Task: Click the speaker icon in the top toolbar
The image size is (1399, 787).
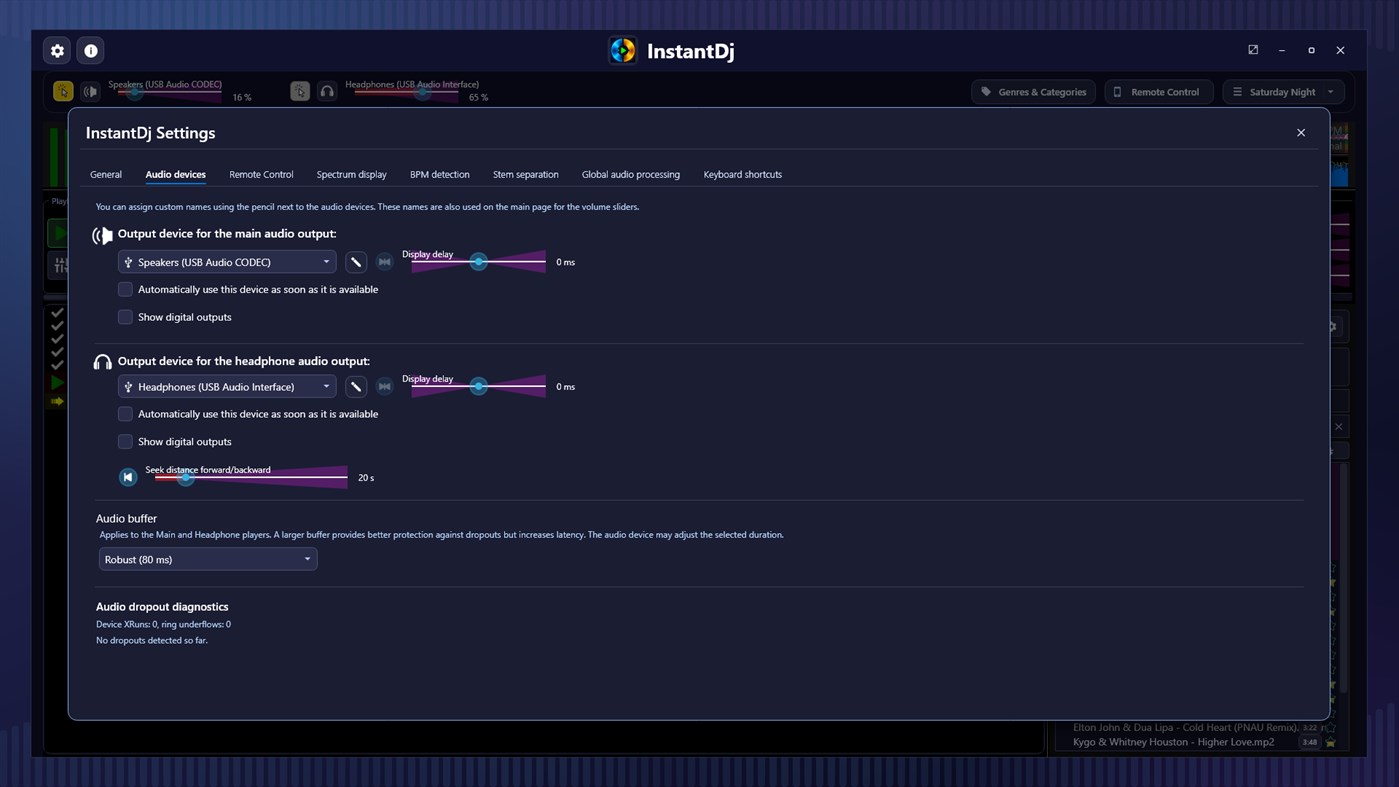Action: (90, 92)
